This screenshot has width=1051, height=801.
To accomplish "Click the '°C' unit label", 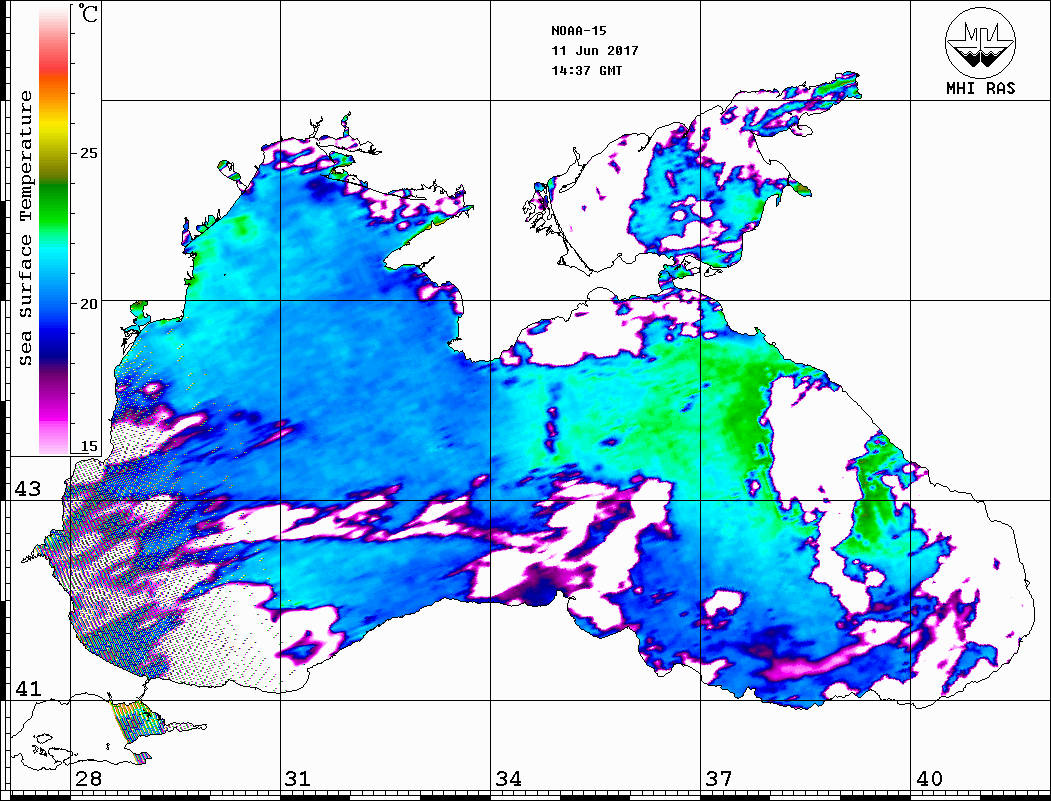I will click(87, 13).
